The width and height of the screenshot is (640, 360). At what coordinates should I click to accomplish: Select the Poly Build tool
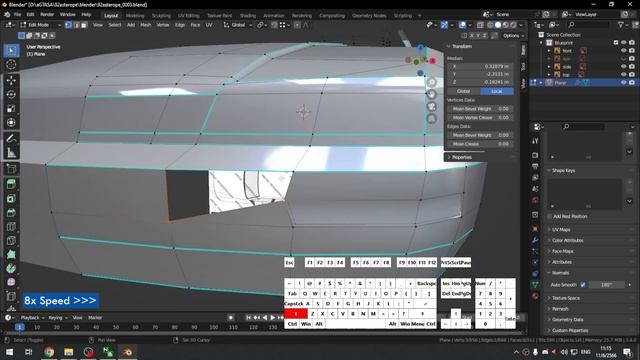11,254
